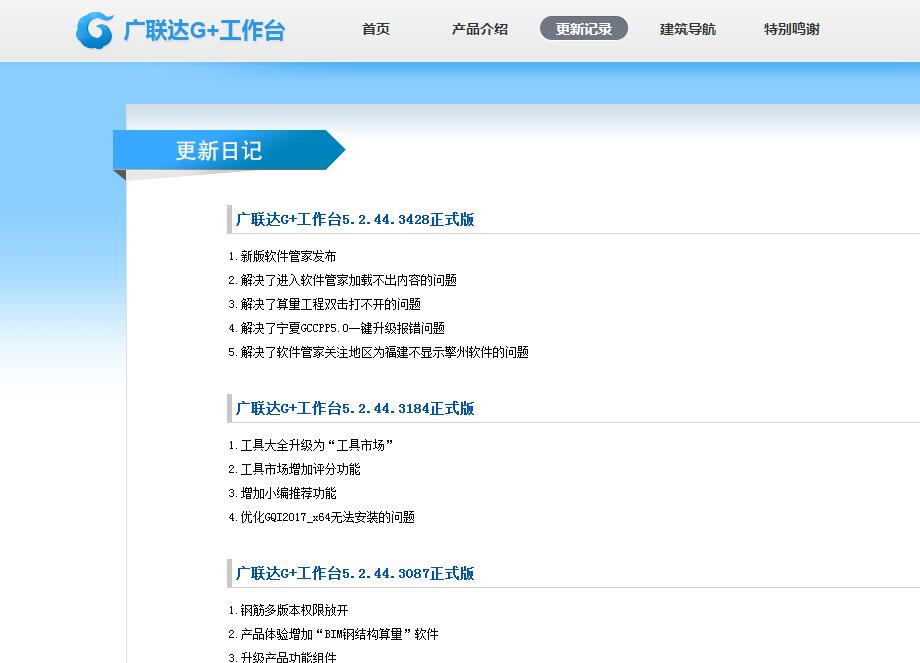This screenshot has height=663, width=920.
Task: Click the 广联达G+工作台 title text
Action: tap(204, 31)
